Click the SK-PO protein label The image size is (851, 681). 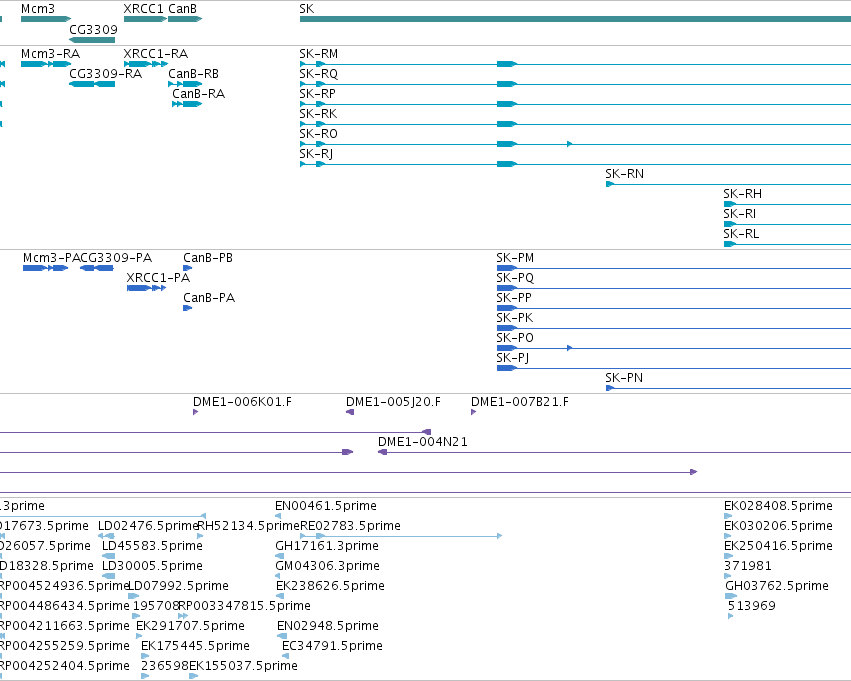coord(515,338)
